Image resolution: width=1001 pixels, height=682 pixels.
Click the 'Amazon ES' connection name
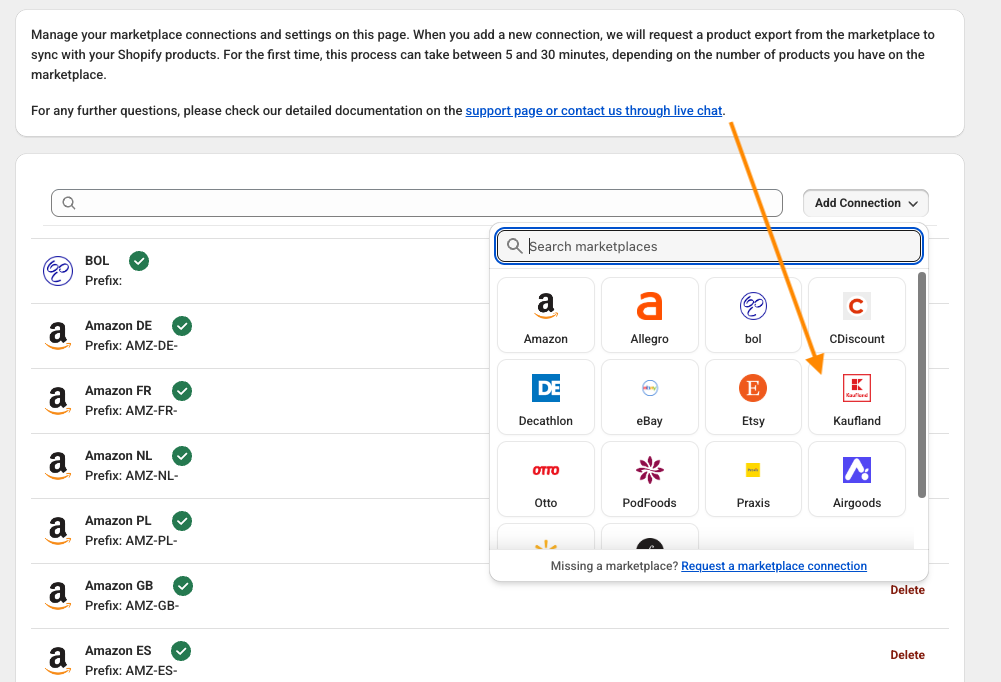pyautogui.click(x=118, y=651)
